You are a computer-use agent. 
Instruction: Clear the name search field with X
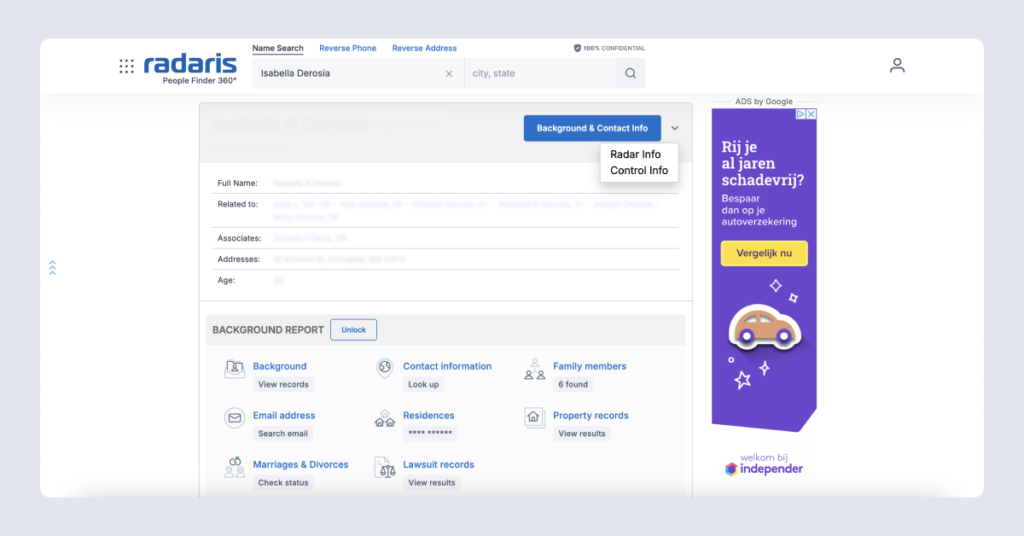449,73
